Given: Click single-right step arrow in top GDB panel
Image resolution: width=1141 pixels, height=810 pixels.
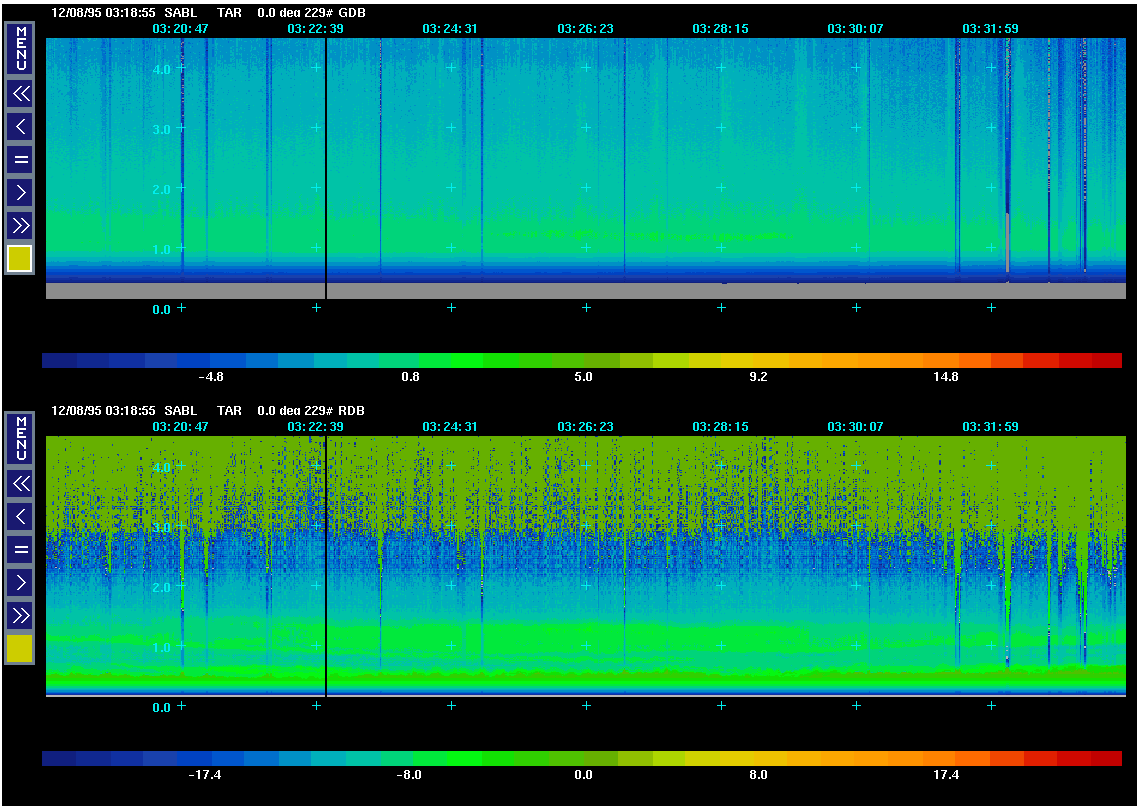Looking at the screenshot, I should pos(20,191).
